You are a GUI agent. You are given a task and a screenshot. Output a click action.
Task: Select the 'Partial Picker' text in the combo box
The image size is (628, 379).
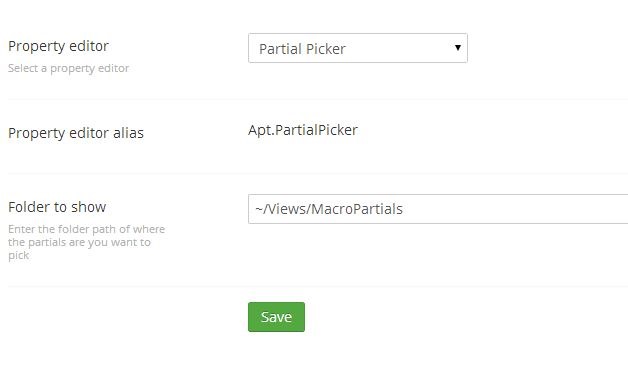click(302, 49)
